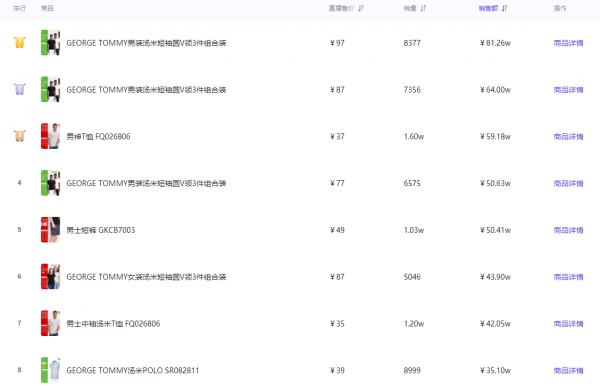Click the sales value 7356

coord(412,90)
